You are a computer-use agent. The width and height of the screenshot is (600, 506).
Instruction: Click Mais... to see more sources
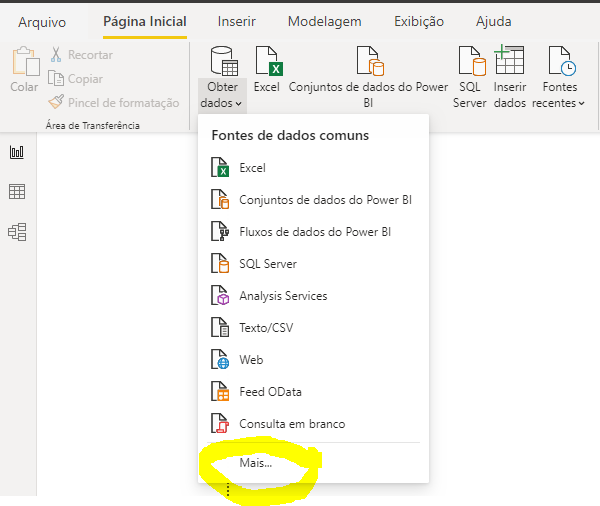tap(256, 463)
